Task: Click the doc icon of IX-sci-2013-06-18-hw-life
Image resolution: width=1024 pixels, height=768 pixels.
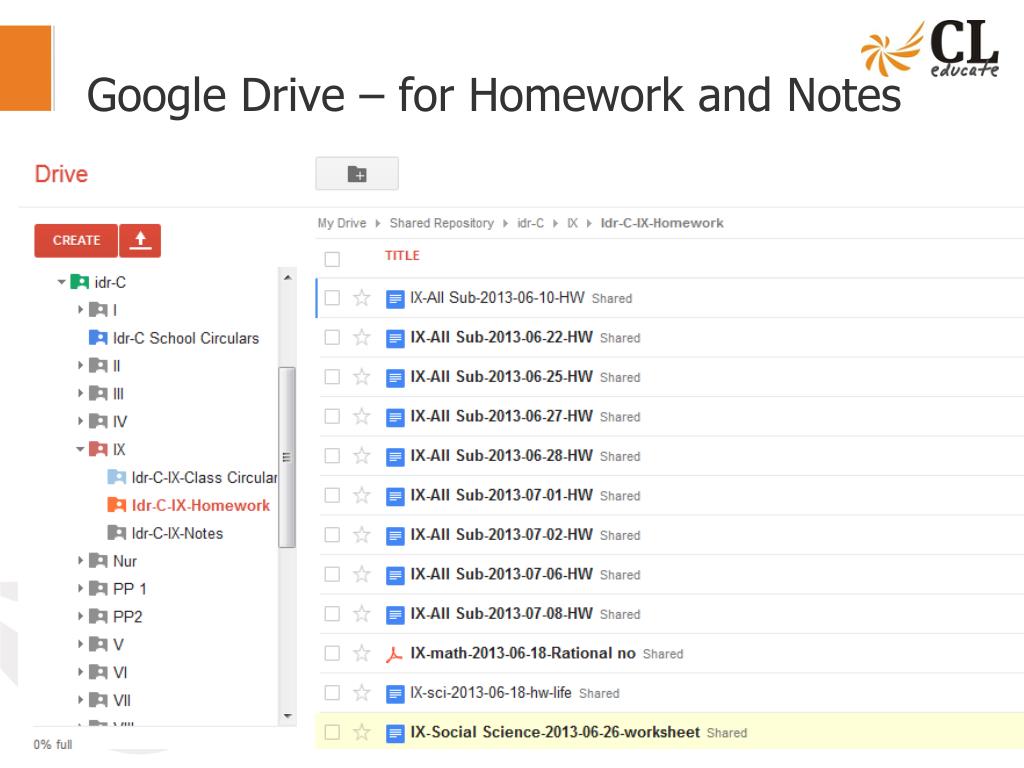Action: point(394,694)
